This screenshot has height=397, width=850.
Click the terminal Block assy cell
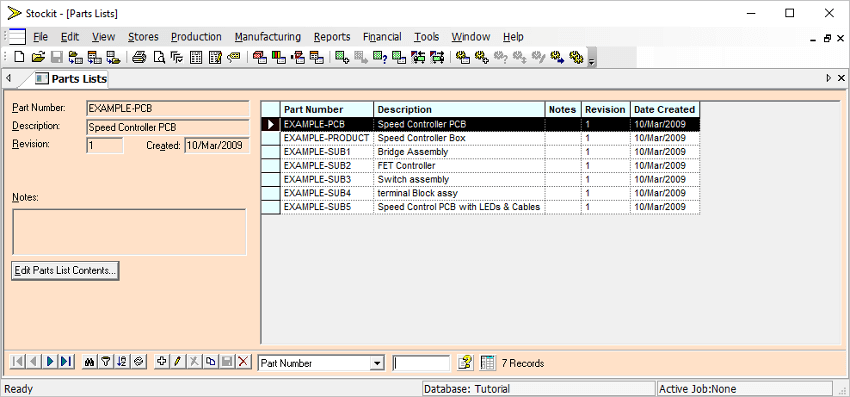click(459, 193)
